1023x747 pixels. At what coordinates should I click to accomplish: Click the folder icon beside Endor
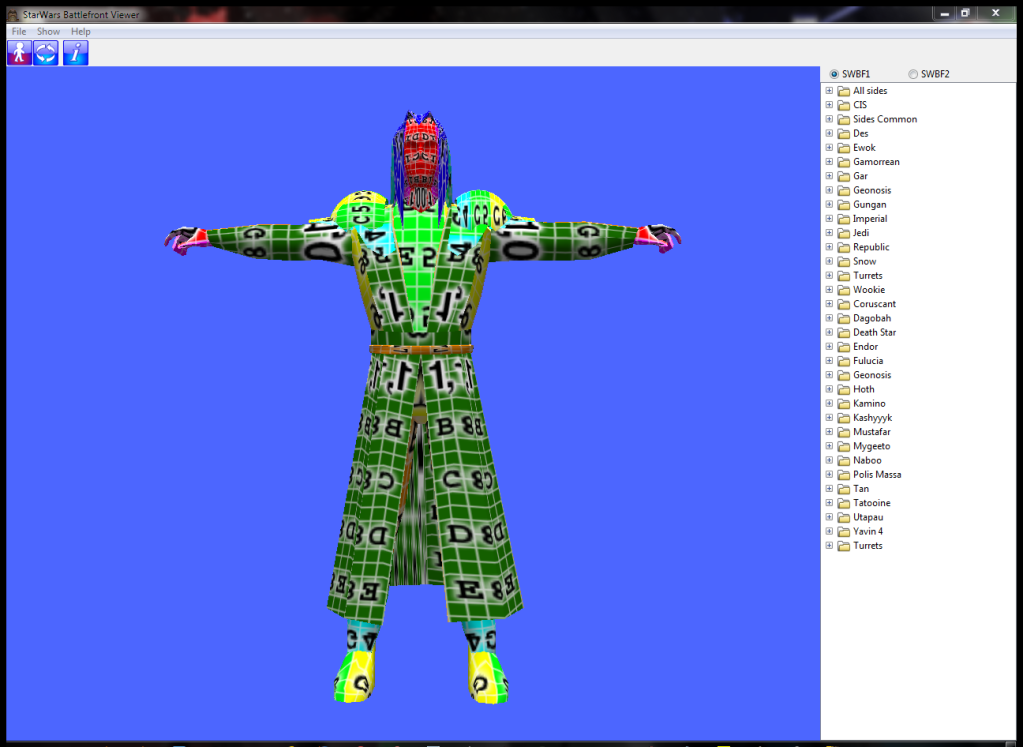click(844, 347)
